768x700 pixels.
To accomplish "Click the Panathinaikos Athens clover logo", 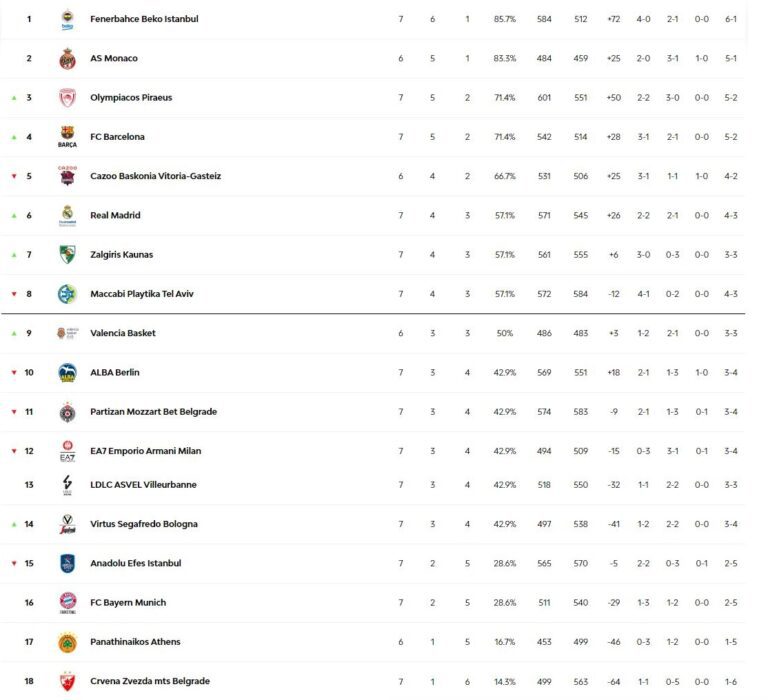I will click(67, 642).
